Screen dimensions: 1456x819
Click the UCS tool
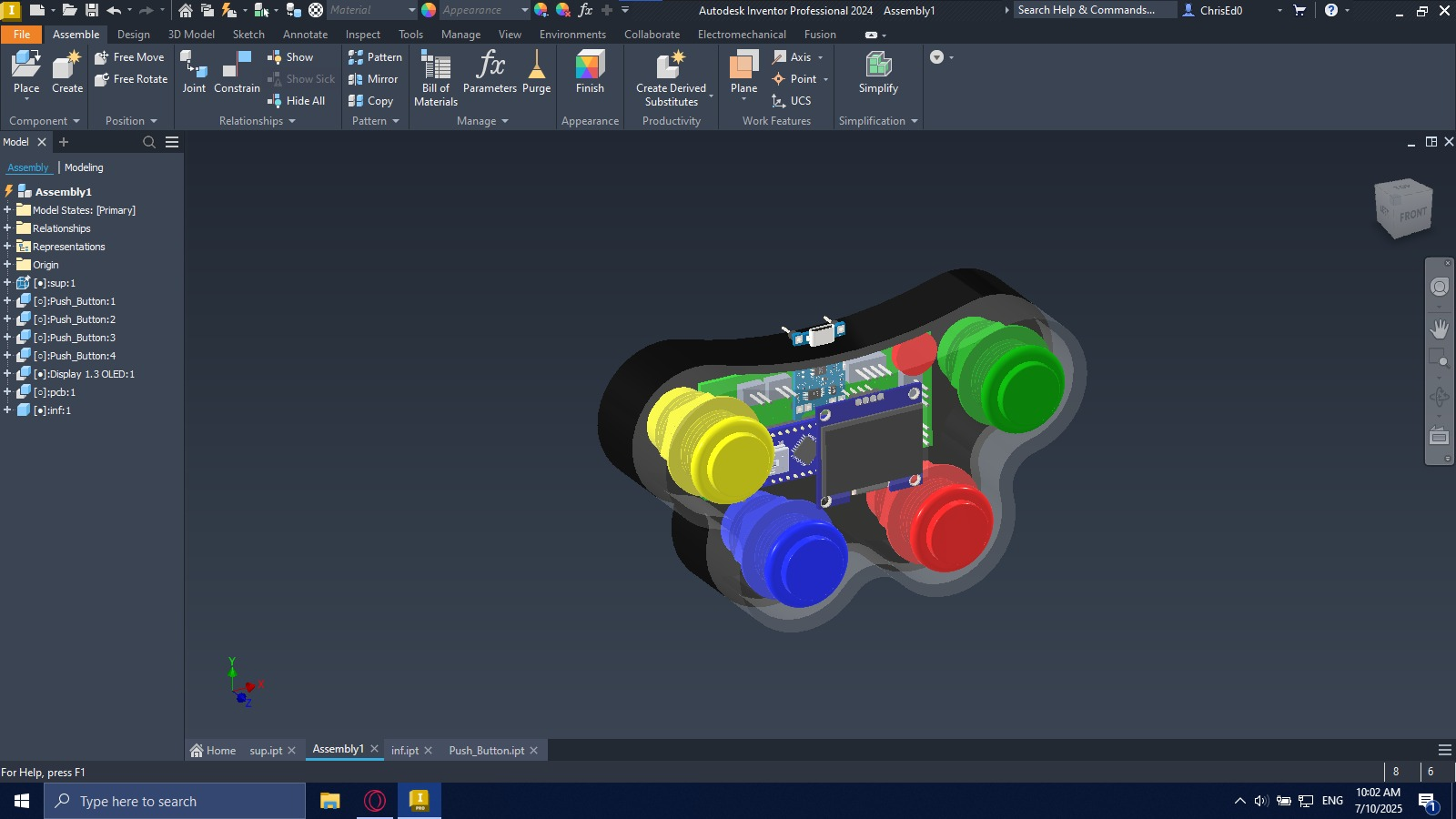(x=792, y=101)
